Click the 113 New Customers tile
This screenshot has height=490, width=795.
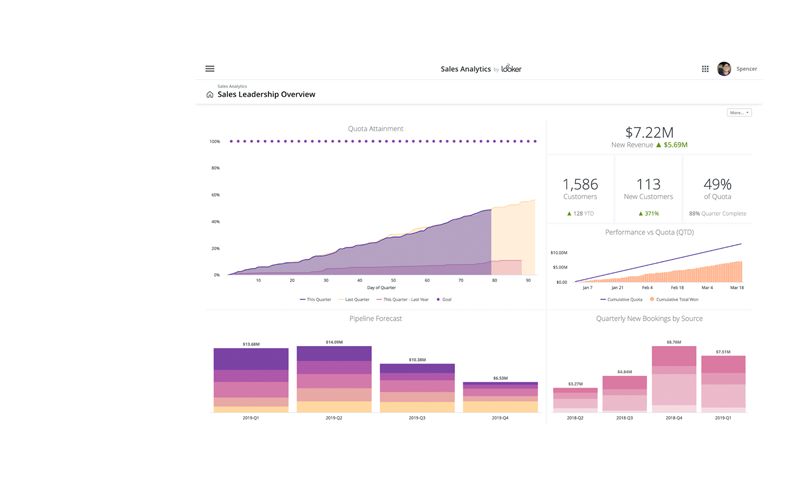[648, 189]
